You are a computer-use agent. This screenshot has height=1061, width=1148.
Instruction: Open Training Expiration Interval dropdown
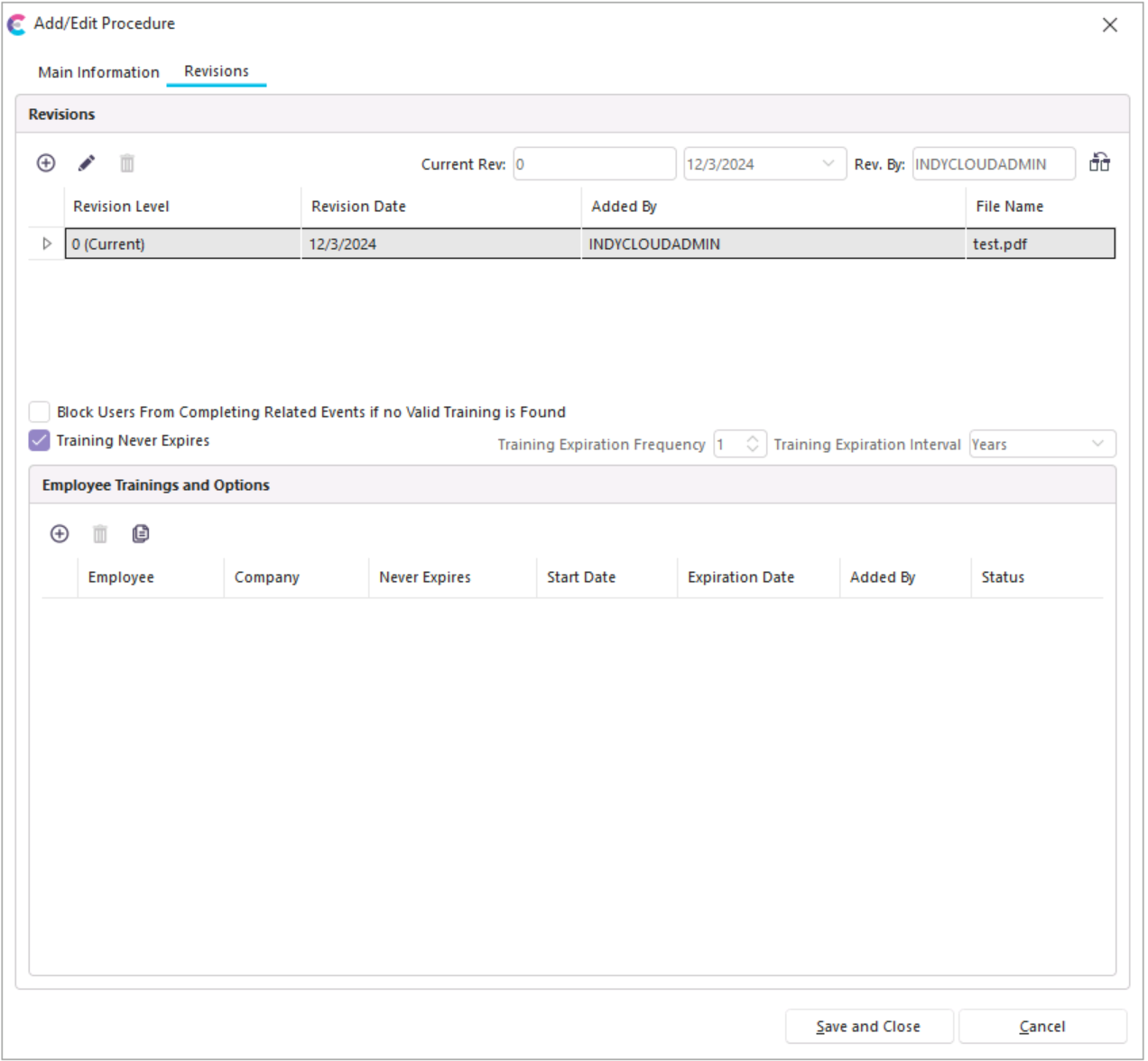point(1097,444)
